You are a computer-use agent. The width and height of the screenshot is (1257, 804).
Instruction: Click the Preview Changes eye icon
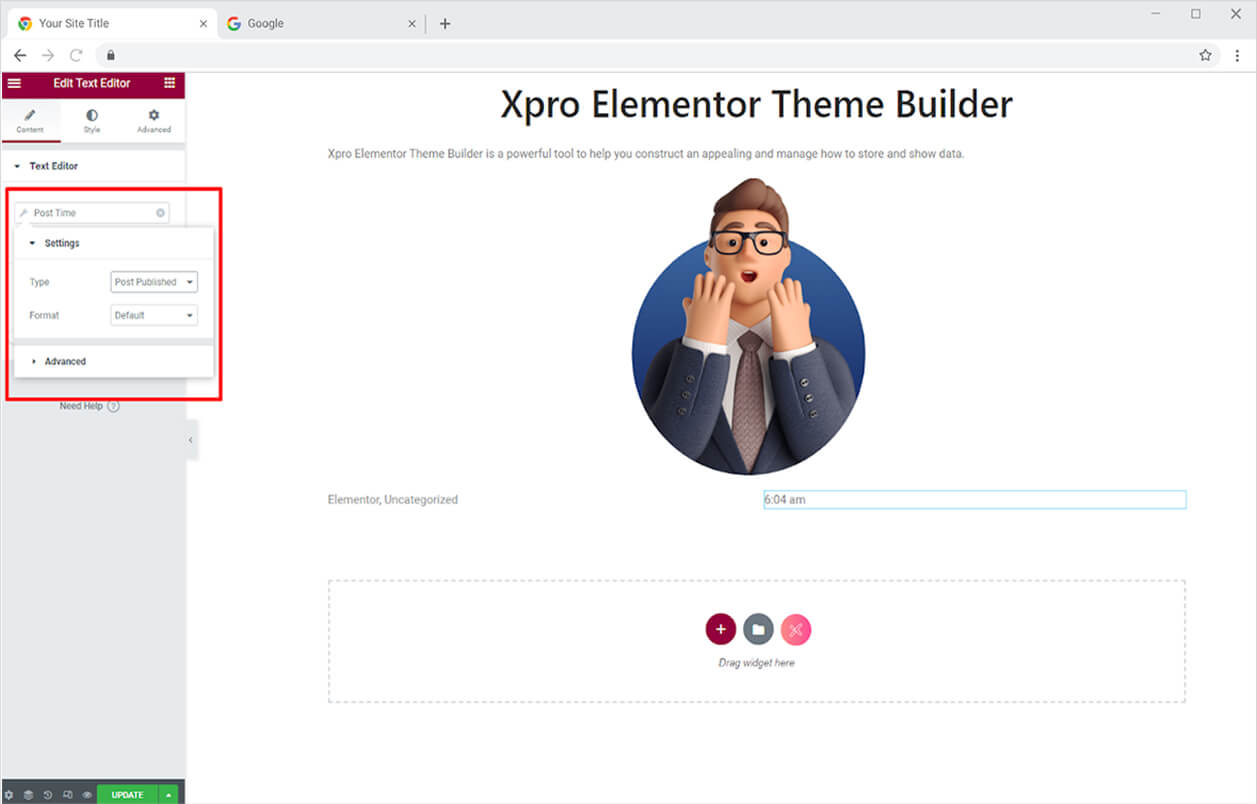pos(87,795)
